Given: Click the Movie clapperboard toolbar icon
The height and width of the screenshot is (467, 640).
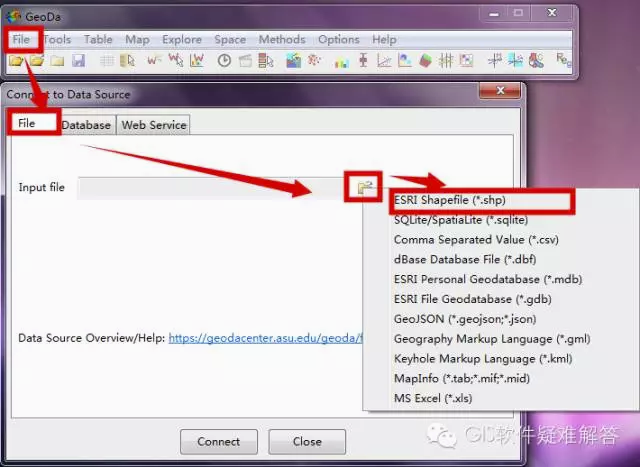Looking at the screenshot, I should point(245,61).
